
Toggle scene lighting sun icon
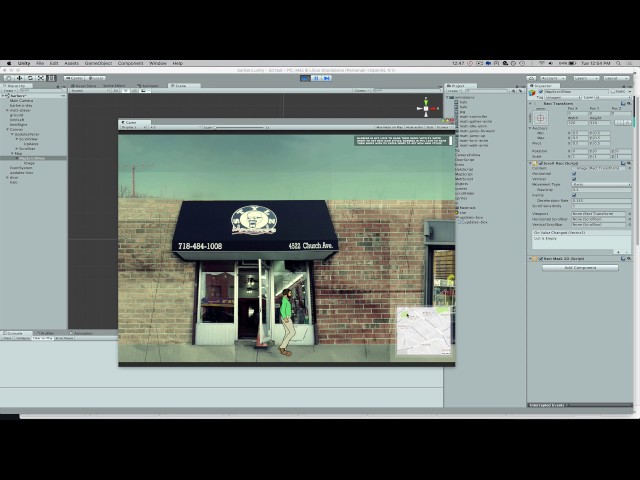click(126, 91)
